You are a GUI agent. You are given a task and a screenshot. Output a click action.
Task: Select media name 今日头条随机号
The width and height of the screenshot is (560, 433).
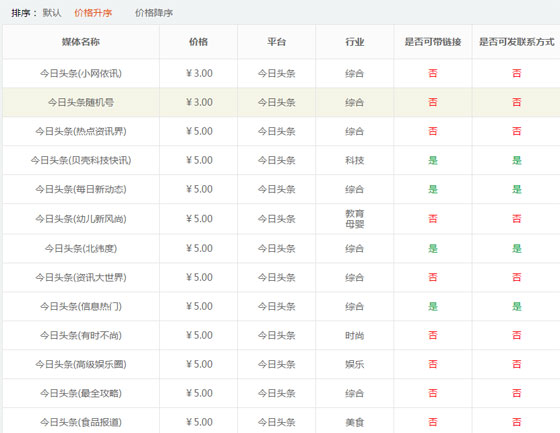click(x=81, y=103)
